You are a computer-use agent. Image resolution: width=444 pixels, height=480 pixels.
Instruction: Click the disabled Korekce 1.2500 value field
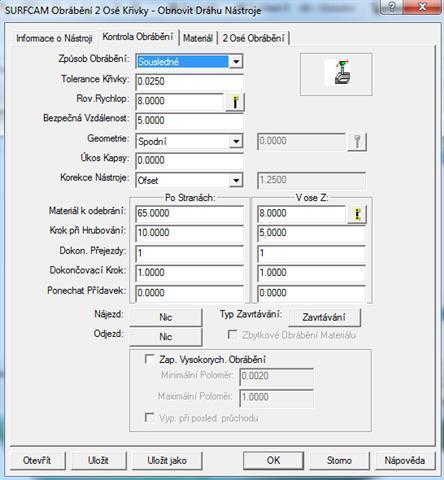point(311,180)
